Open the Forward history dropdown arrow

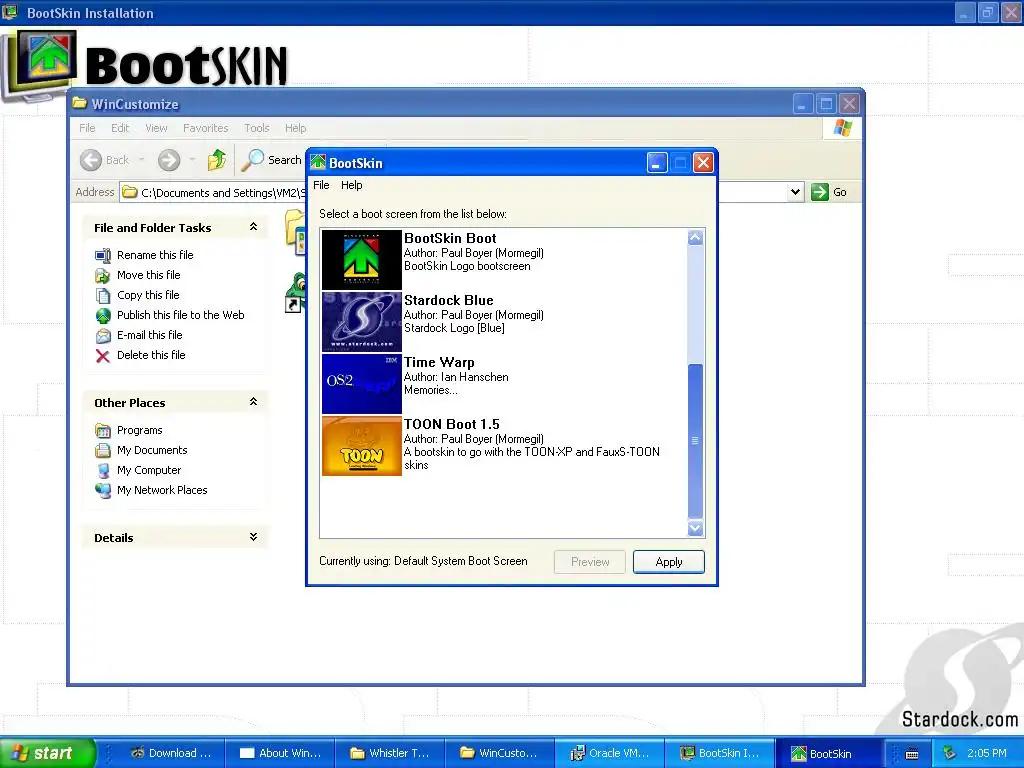192,160
